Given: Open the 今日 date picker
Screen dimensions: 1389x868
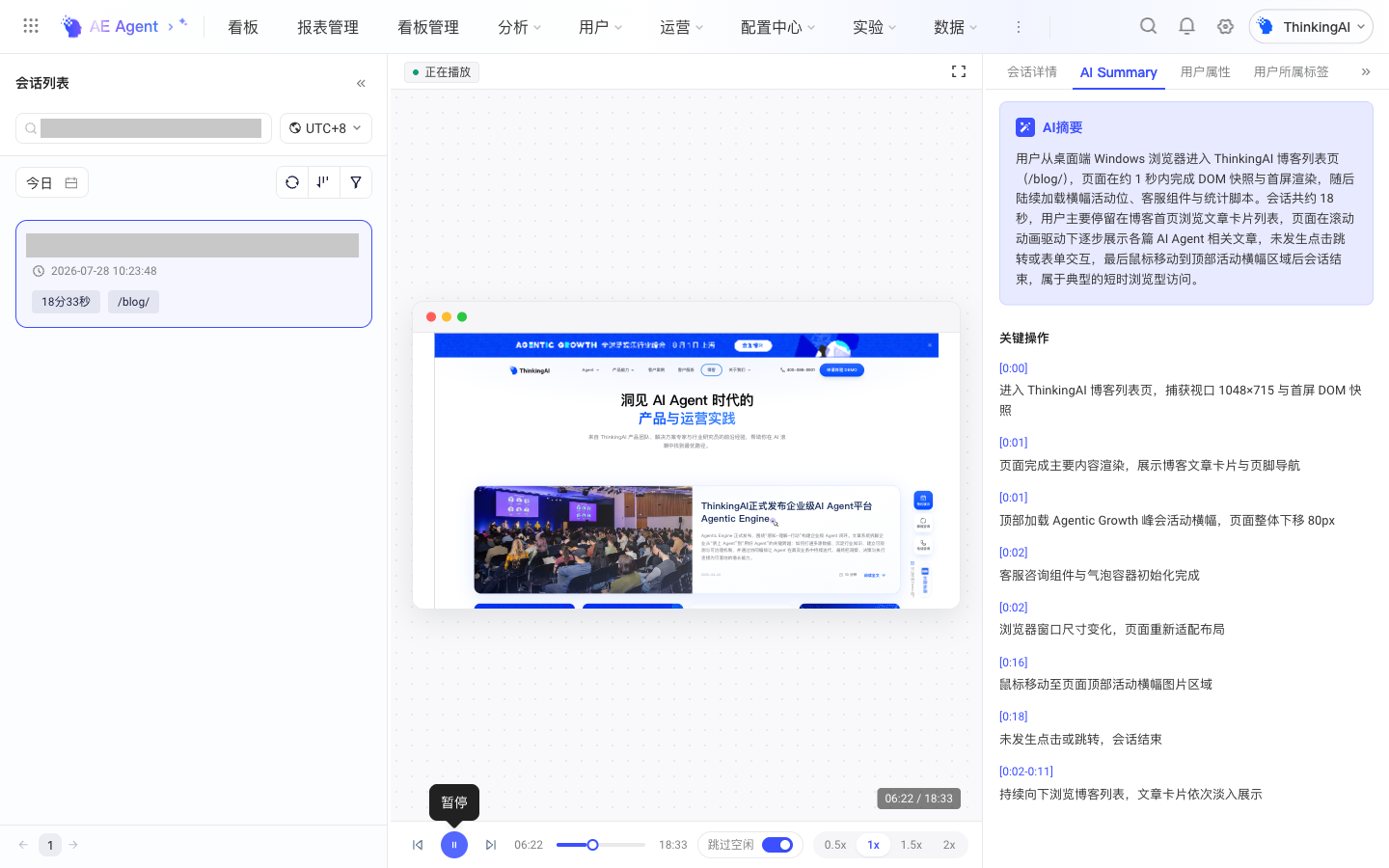Looking at the screenshot, I should point(52,182).
